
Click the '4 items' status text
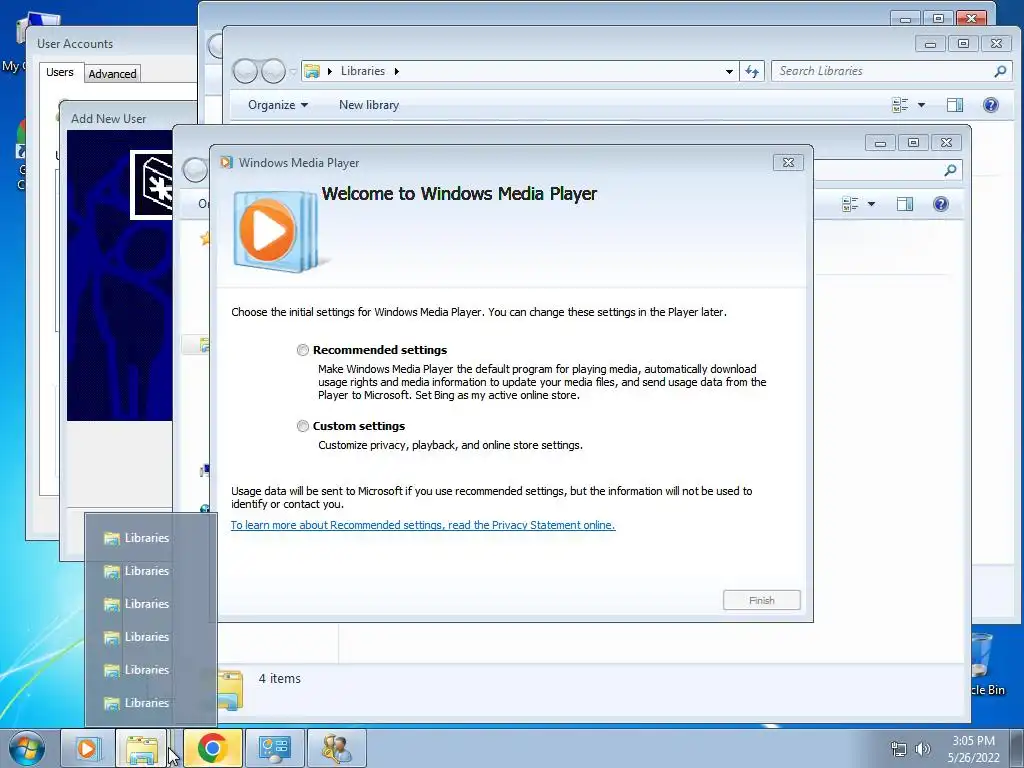[x=280, y=679]
